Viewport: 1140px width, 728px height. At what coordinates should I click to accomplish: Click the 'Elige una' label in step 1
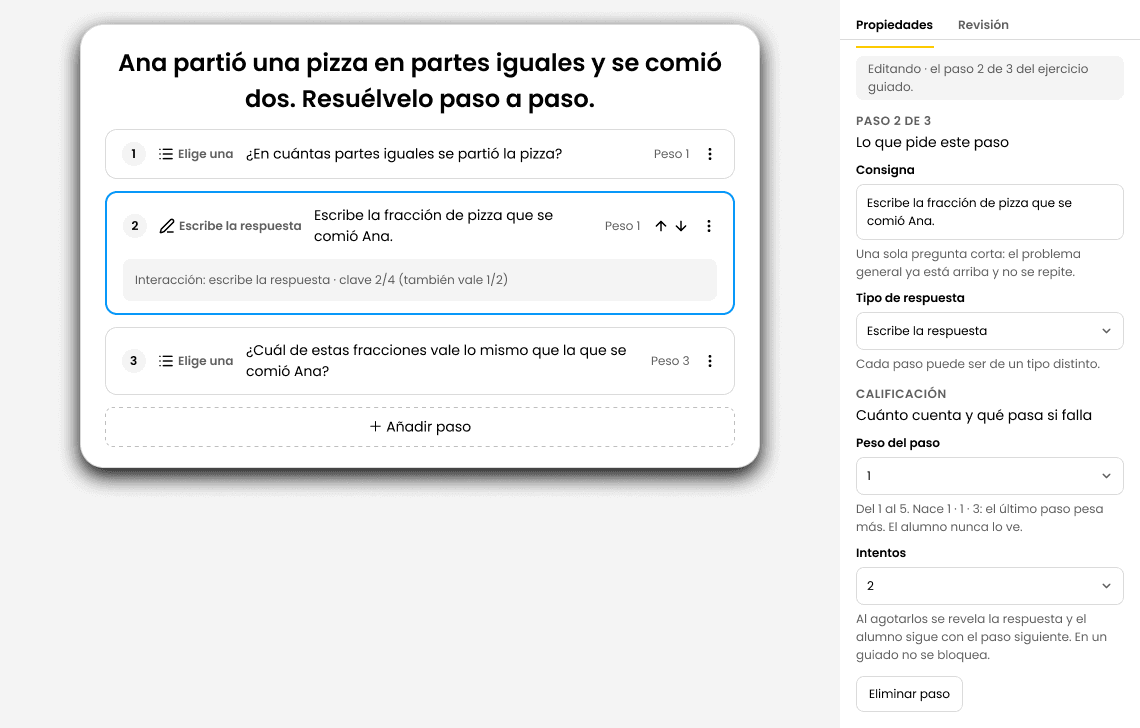[206, 154]
